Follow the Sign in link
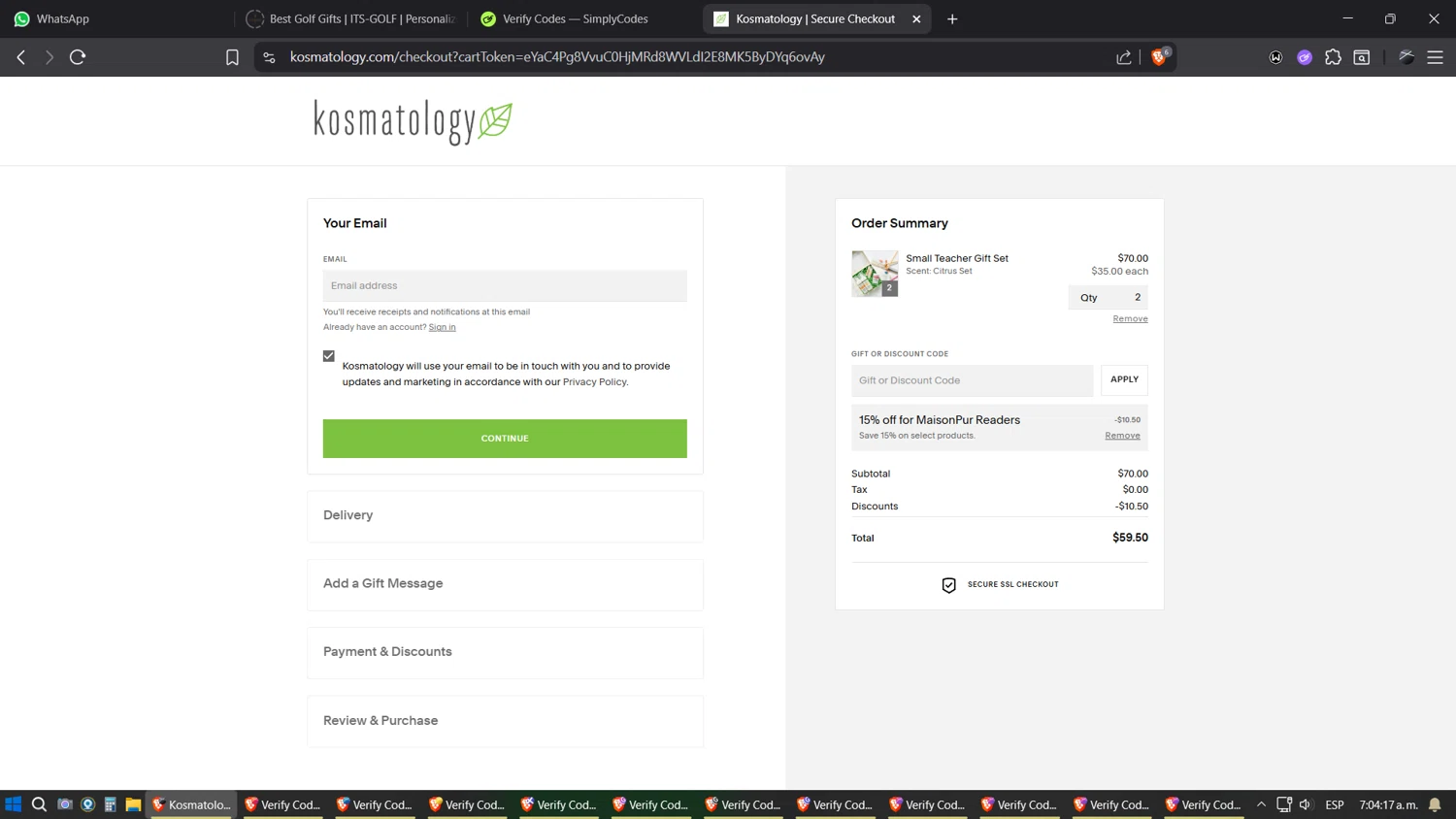The height and width of the screenshot is (819, 1456). click(x=442, y=327)
